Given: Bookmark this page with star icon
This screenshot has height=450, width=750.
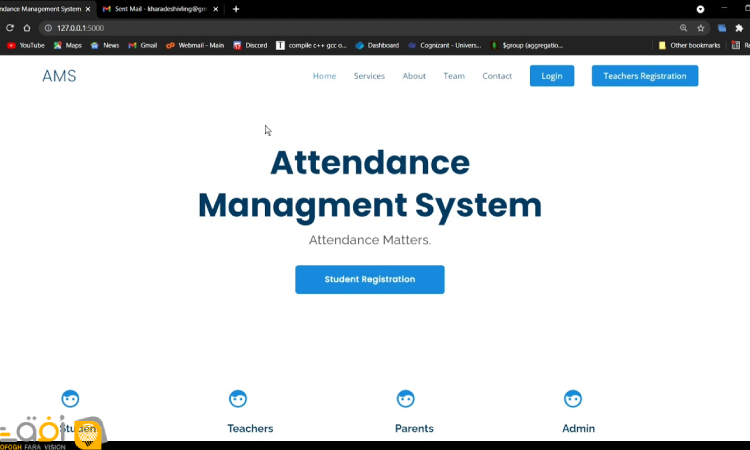Looking at the screenshot, I should click(701, 28).
